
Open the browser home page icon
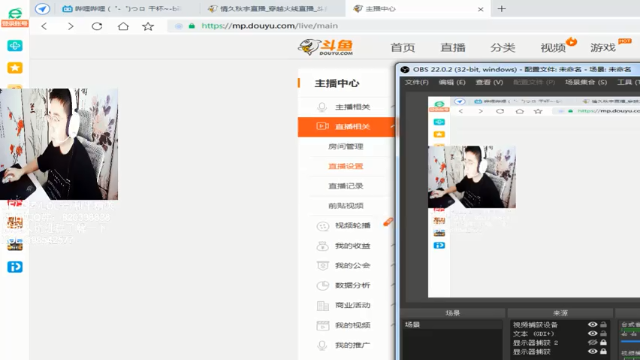pos(123,27)
